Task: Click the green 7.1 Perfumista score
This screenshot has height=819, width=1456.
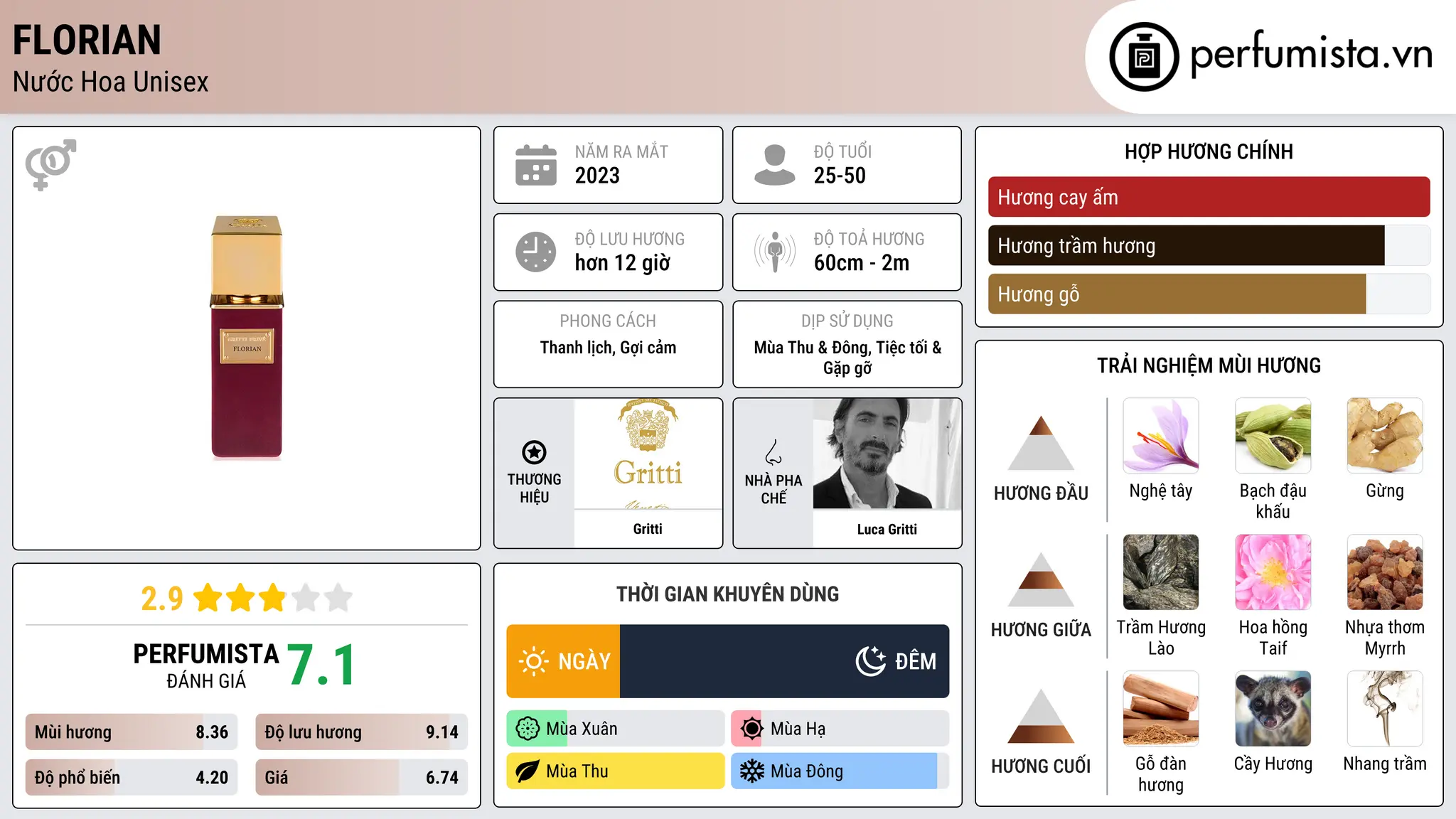Action: 321,665
